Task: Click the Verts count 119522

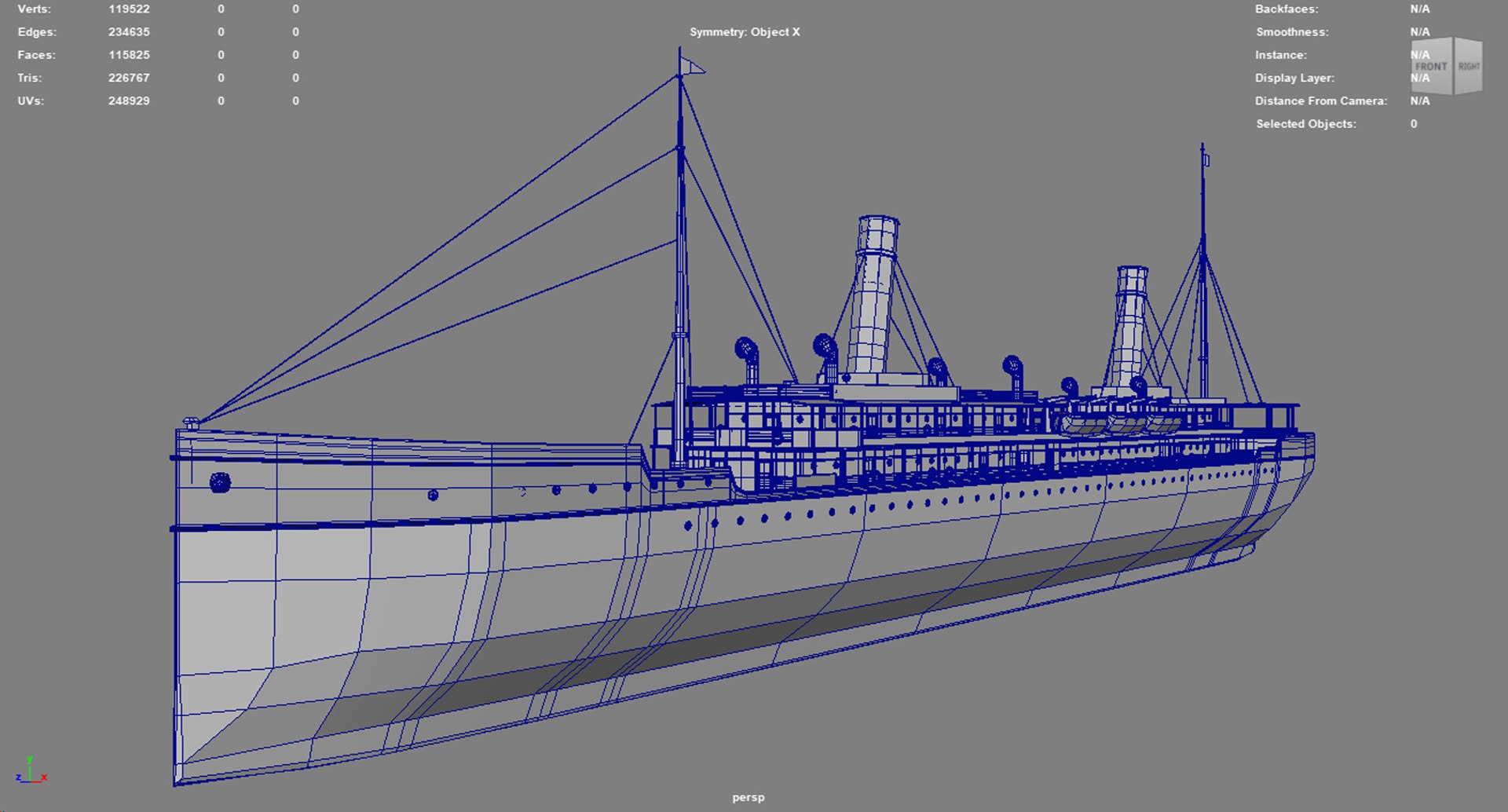Action: (129, 9)
